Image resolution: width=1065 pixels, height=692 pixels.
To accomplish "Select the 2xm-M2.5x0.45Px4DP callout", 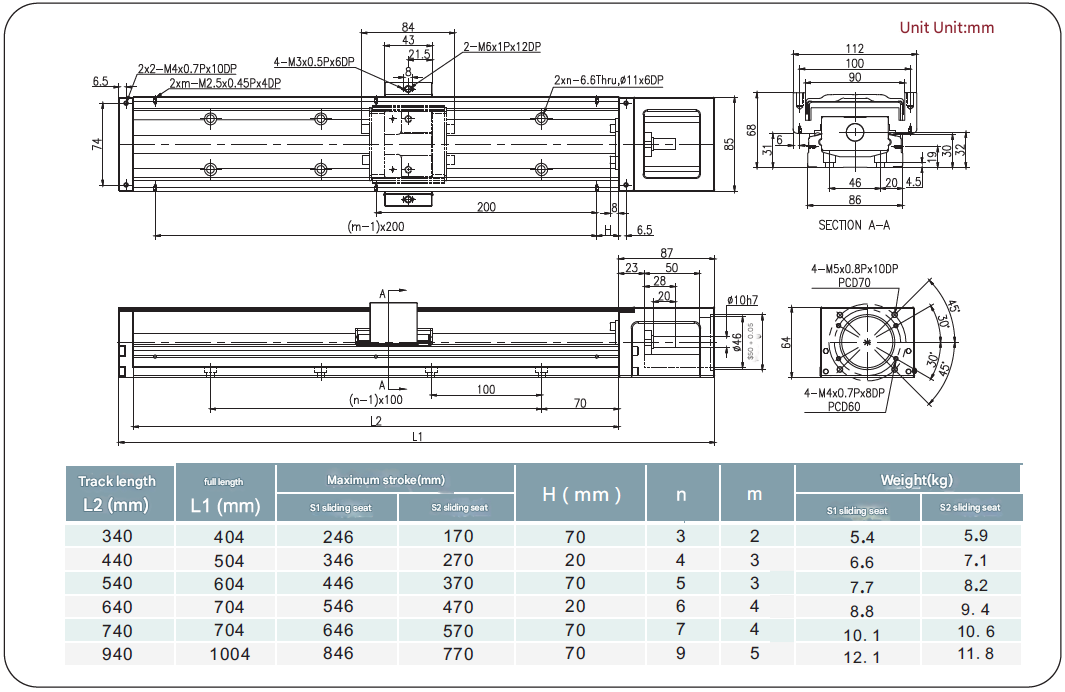I will point(224,82).
